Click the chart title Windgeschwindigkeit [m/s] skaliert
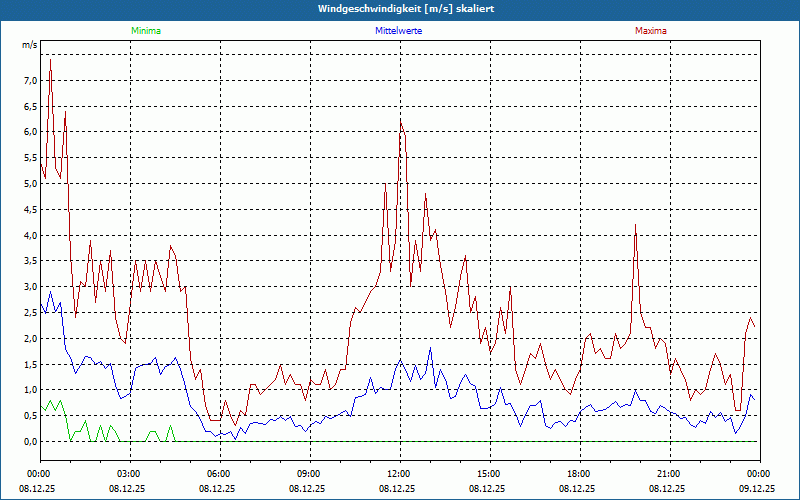800x500 pixels. click(399, 9)
